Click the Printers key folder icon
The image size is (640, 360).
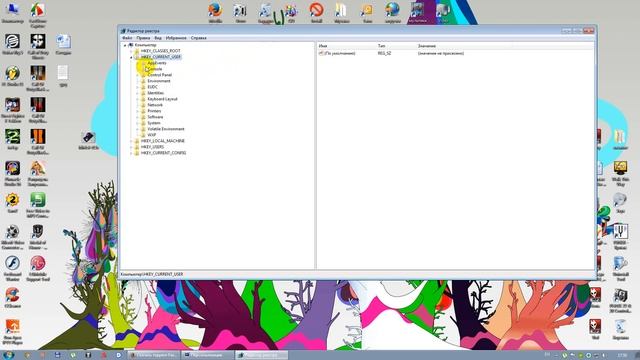tap(143, 111)
